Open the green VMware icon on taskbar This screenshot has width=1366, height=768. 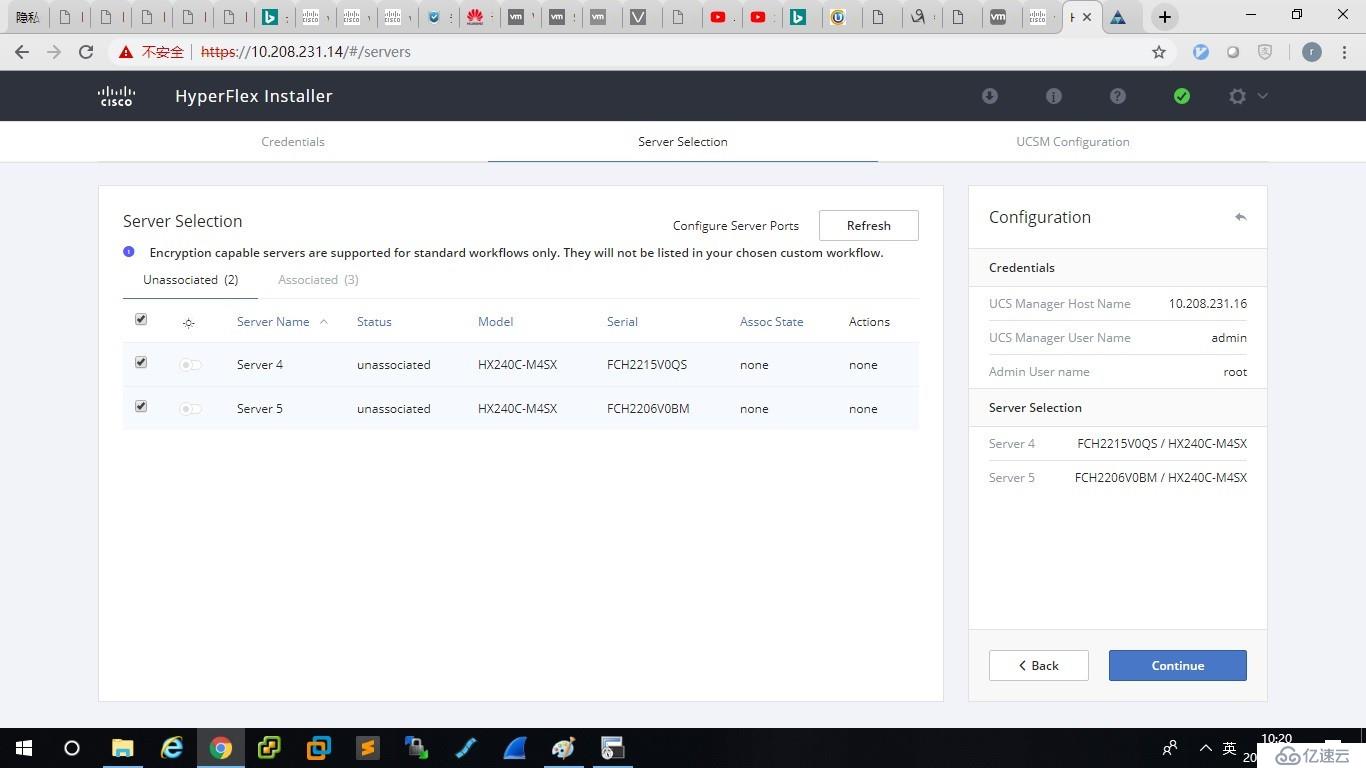tap(270, 748)
